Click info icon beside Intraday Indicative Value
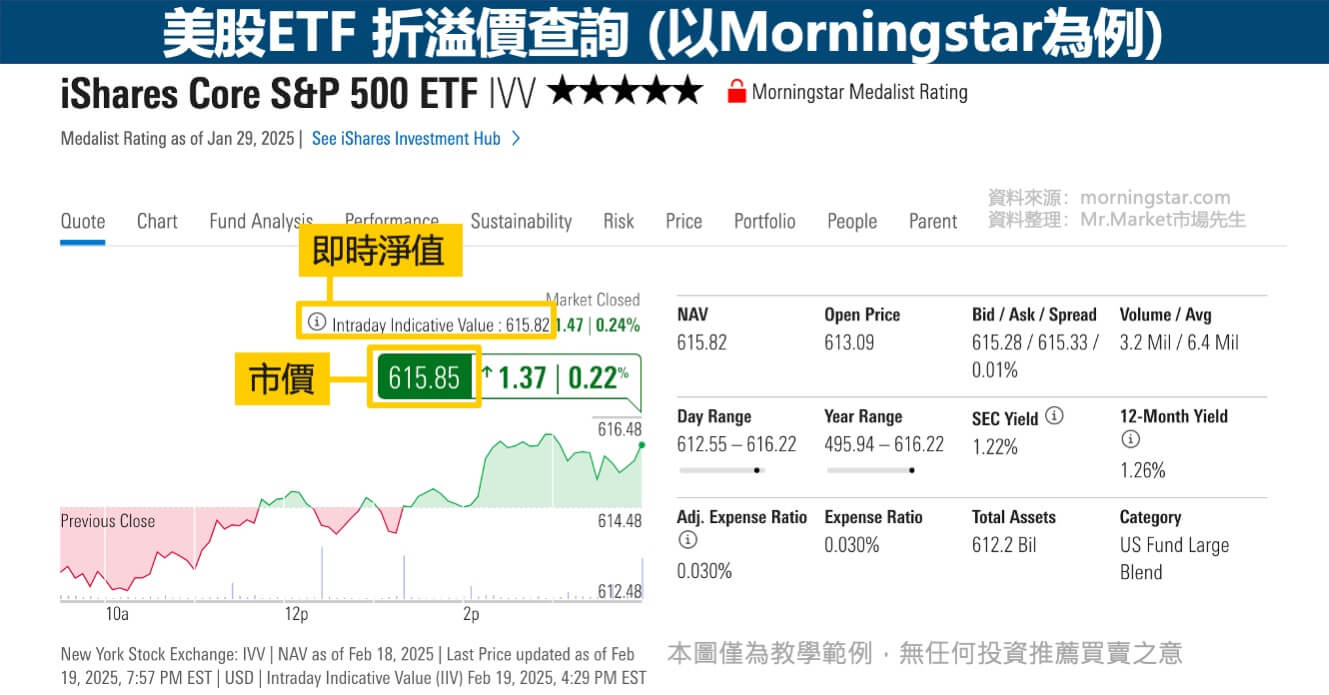 coord(317,322)
